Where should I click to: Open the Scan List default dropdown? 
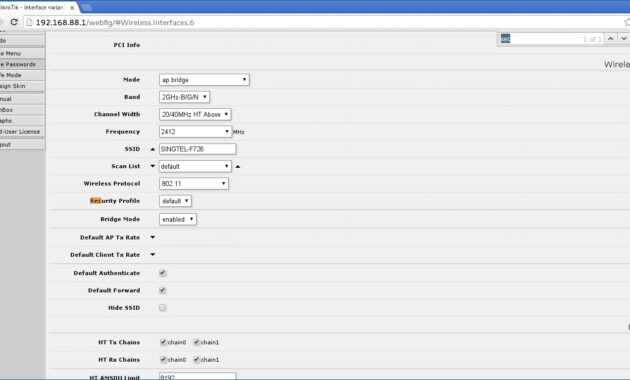pyautogui.click(x=195, y=166)
